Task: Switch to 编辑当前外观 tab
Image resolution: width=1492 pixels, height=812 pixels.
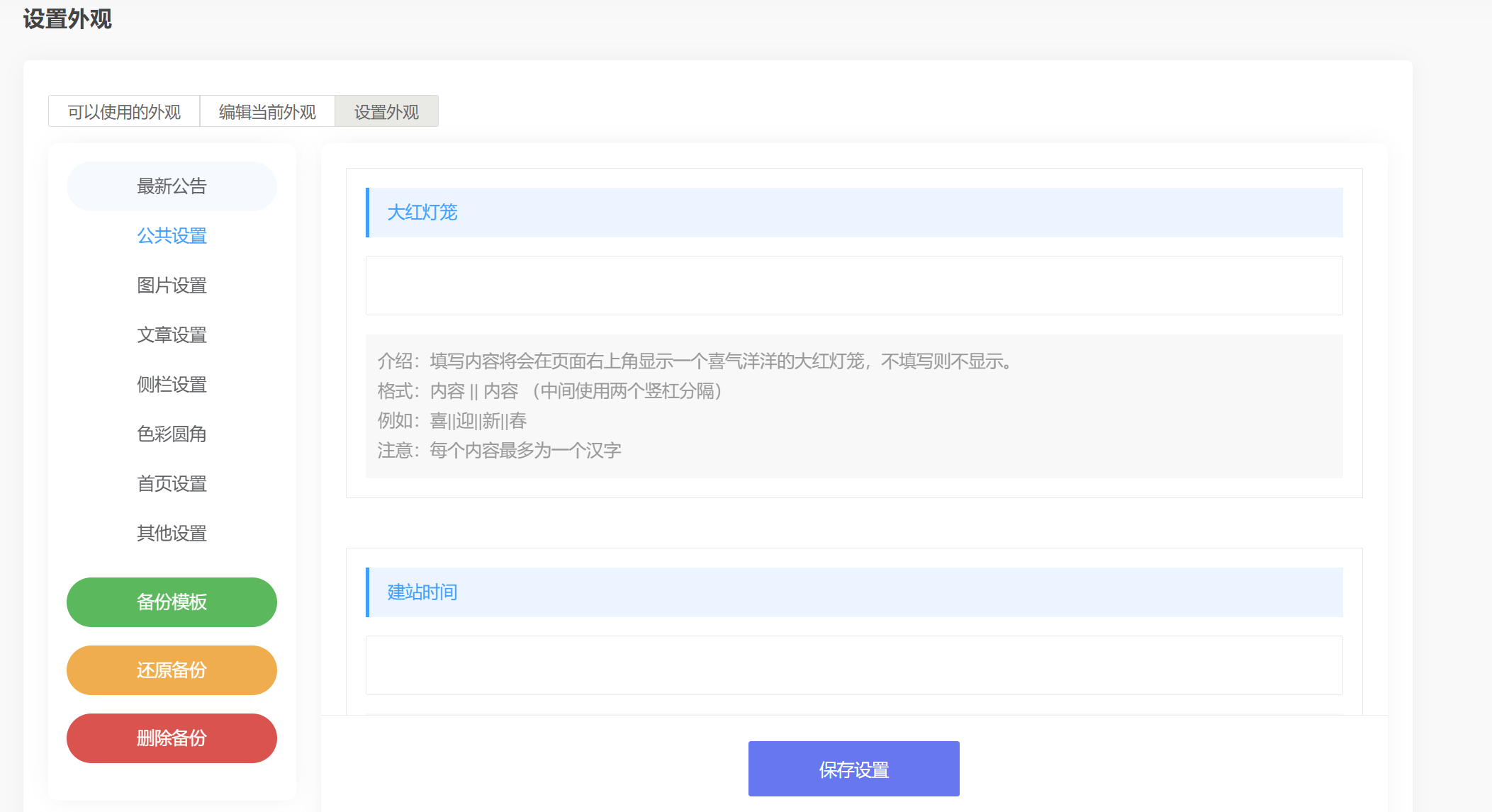Action: point(267,111)
